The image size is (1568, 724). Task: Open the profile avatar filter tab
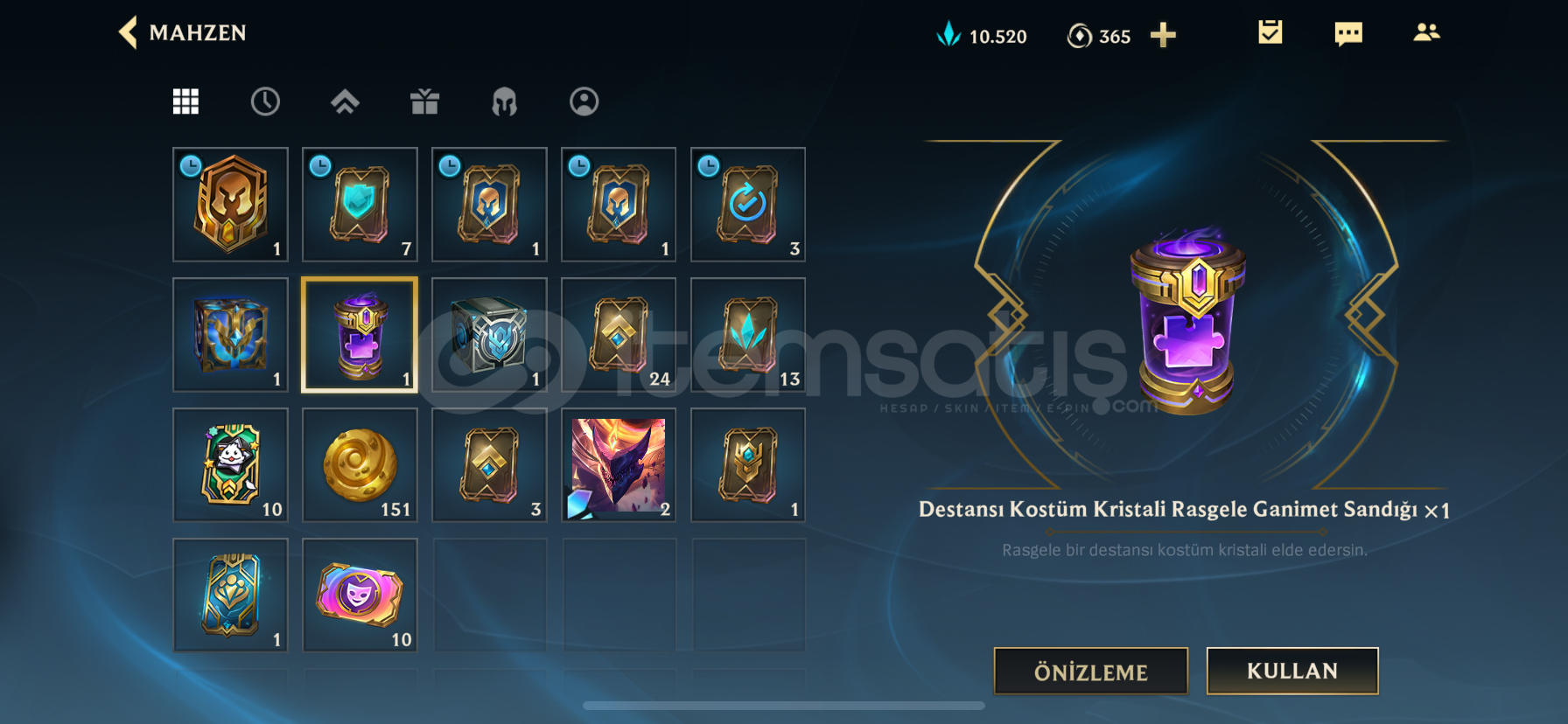tap(584, 101)
